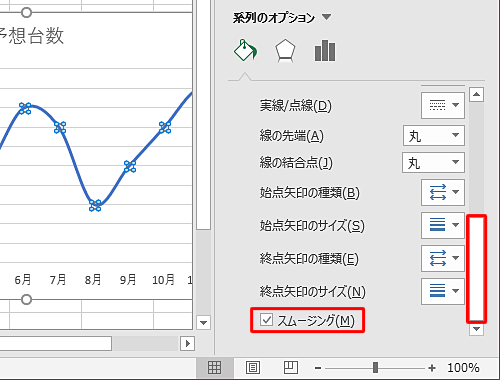
Task: Select the 7月 data point marker
Action: coord(60,127)
